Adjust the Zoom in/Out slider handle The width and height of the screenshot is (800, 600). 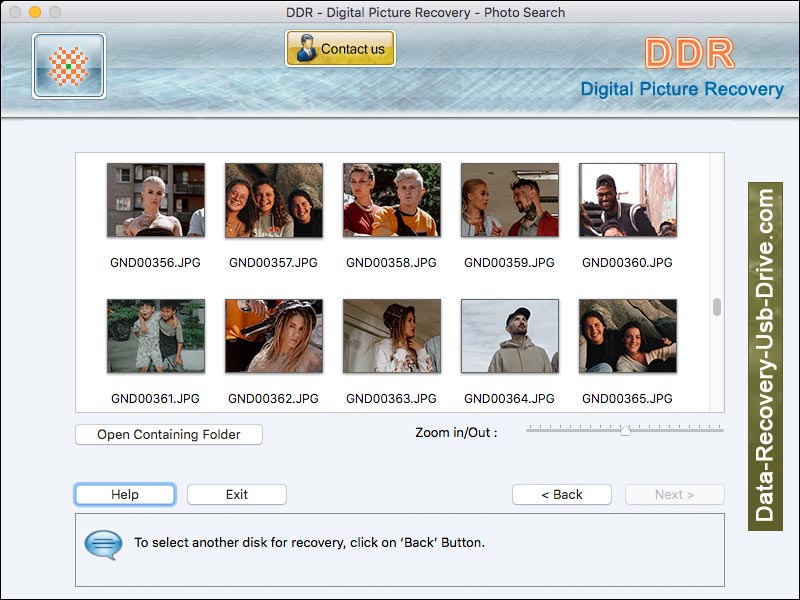pos(627,432)
